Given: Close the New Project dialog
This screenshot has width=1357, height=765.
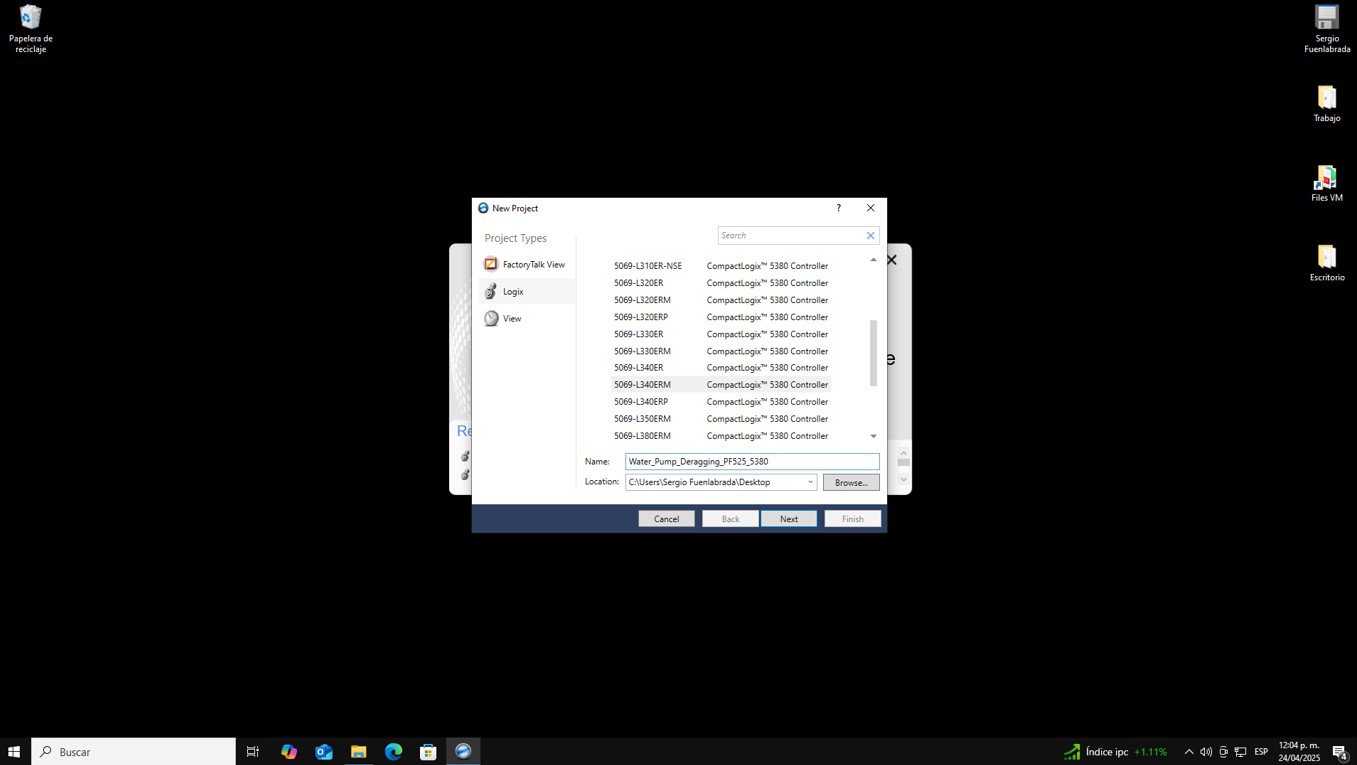Looking at the screenshot, I should [x=870, y=208].
